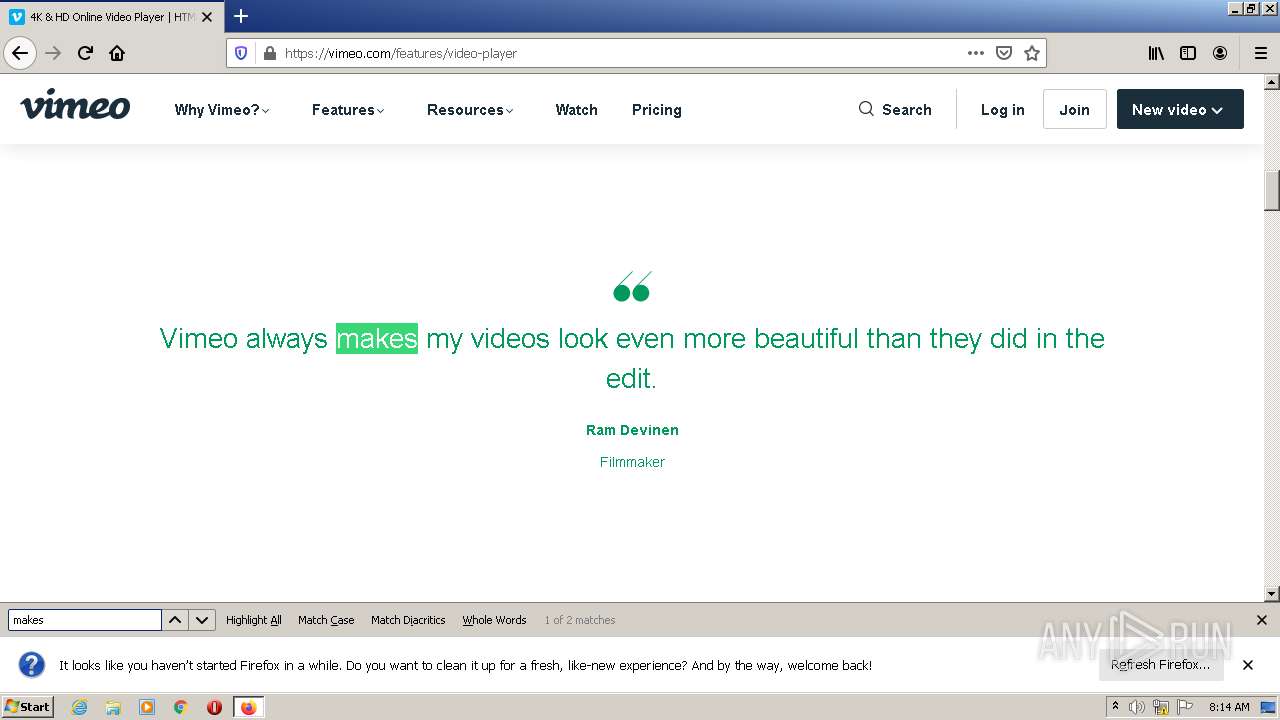
Task: Show site security padlock info
Action: click(x=269, y=53)
